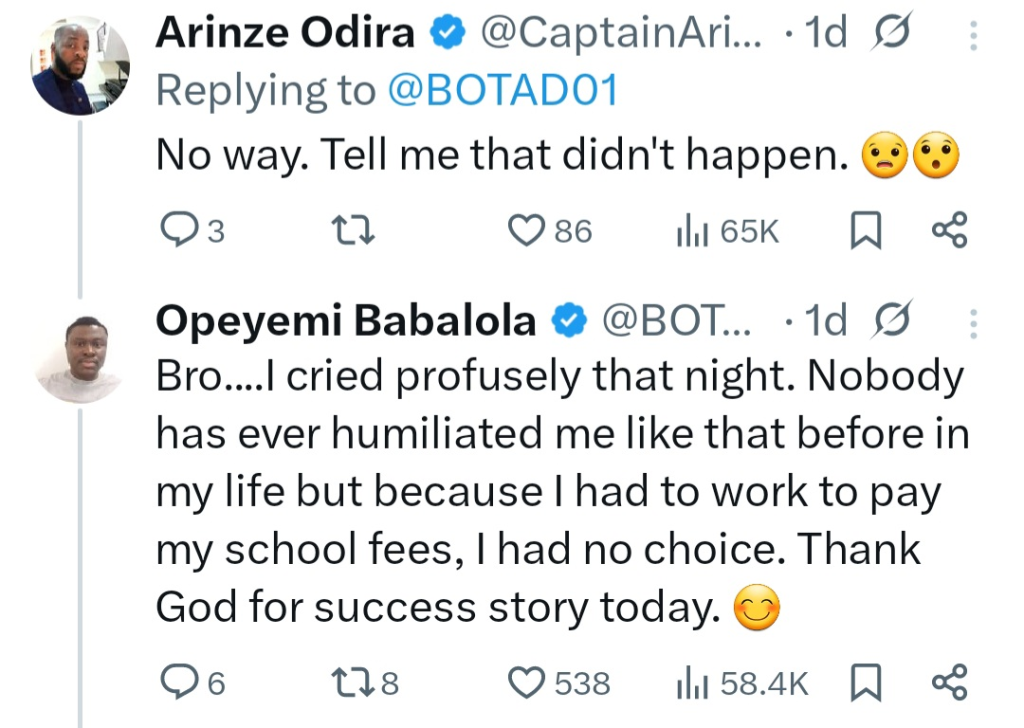Like Opeyemi Babalola's tweet with 538 likes
1024x728 pixels.
coord(525,683)
